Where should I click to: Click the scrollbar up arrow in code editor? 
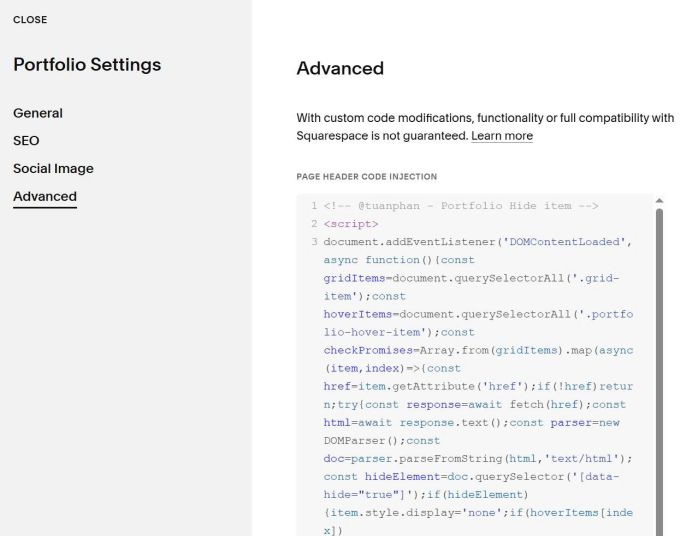tap(659, 201)
